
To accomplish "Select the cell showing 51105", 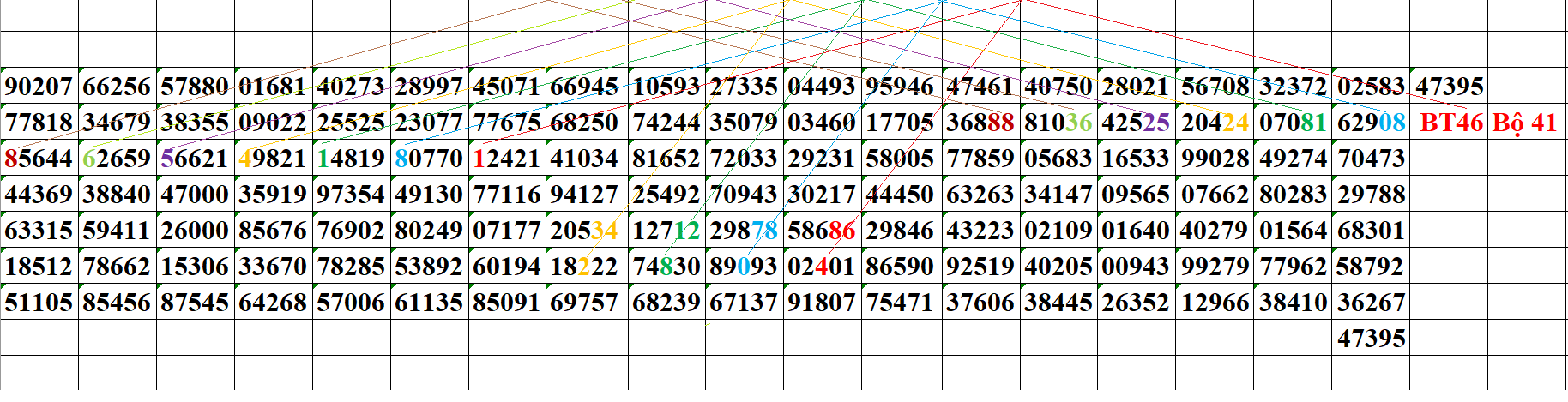I will point(39,303).
